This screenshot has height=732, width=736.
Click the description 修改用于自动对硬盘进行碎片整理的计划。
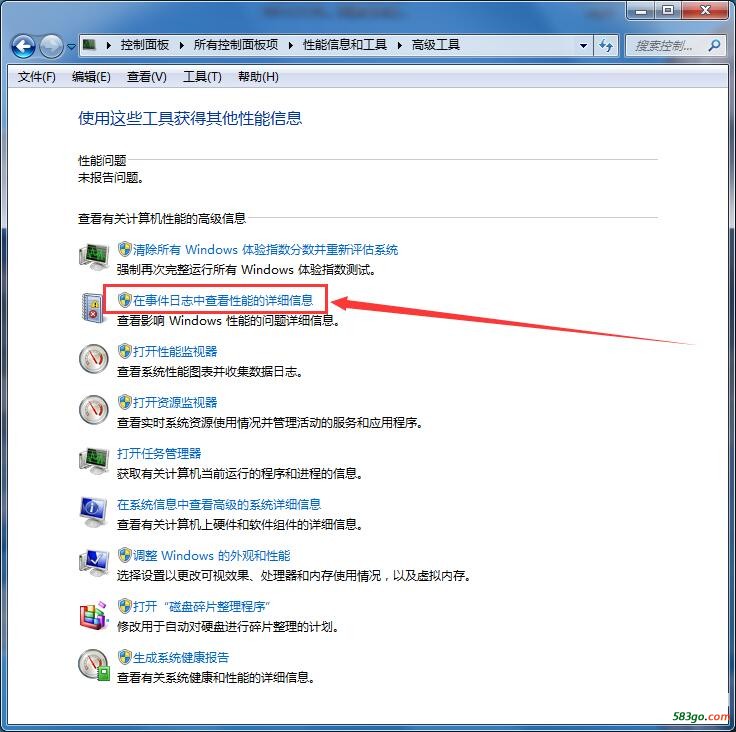[228, 627]
